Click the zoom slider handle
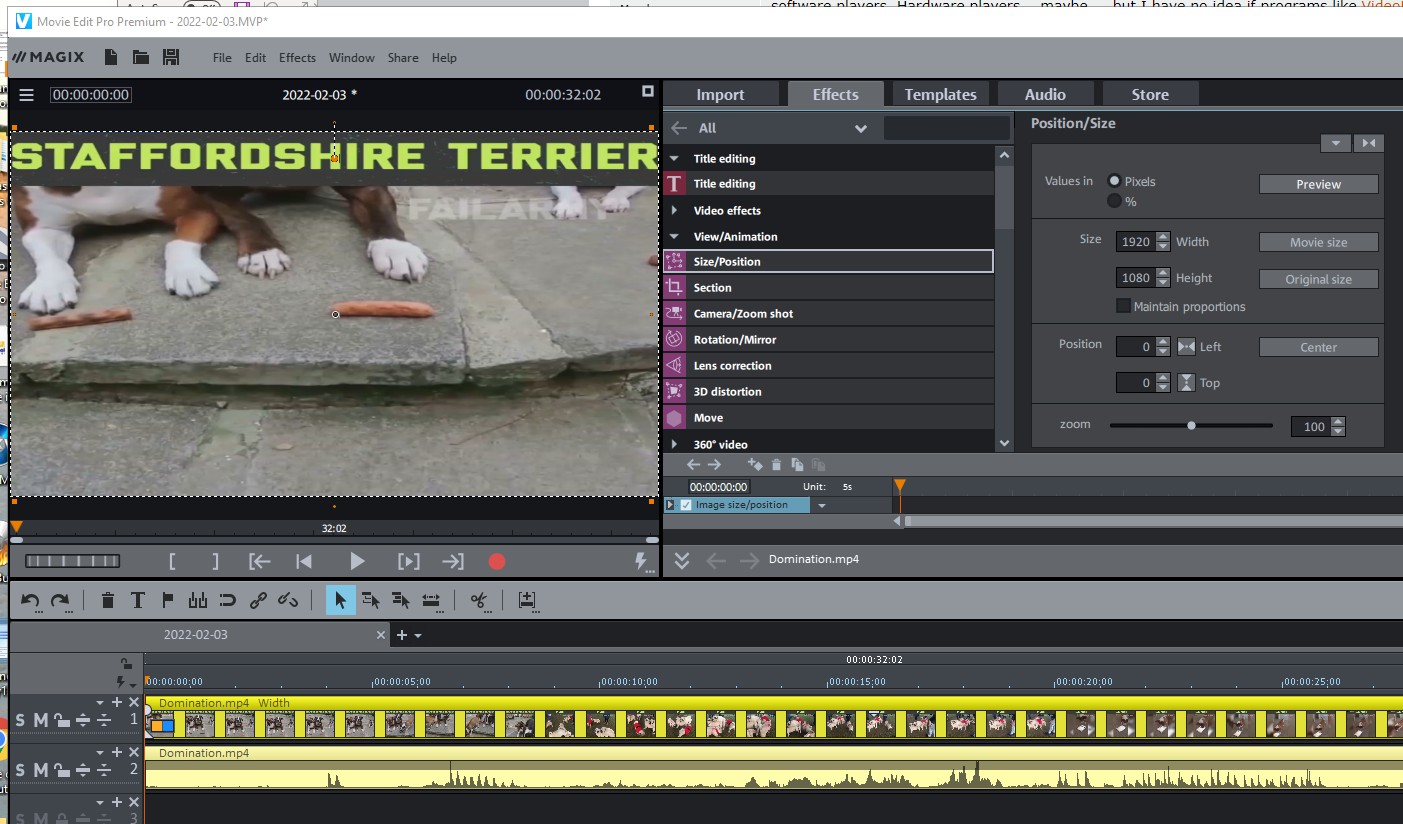 pyautogui.click(x=1191, y=425)
